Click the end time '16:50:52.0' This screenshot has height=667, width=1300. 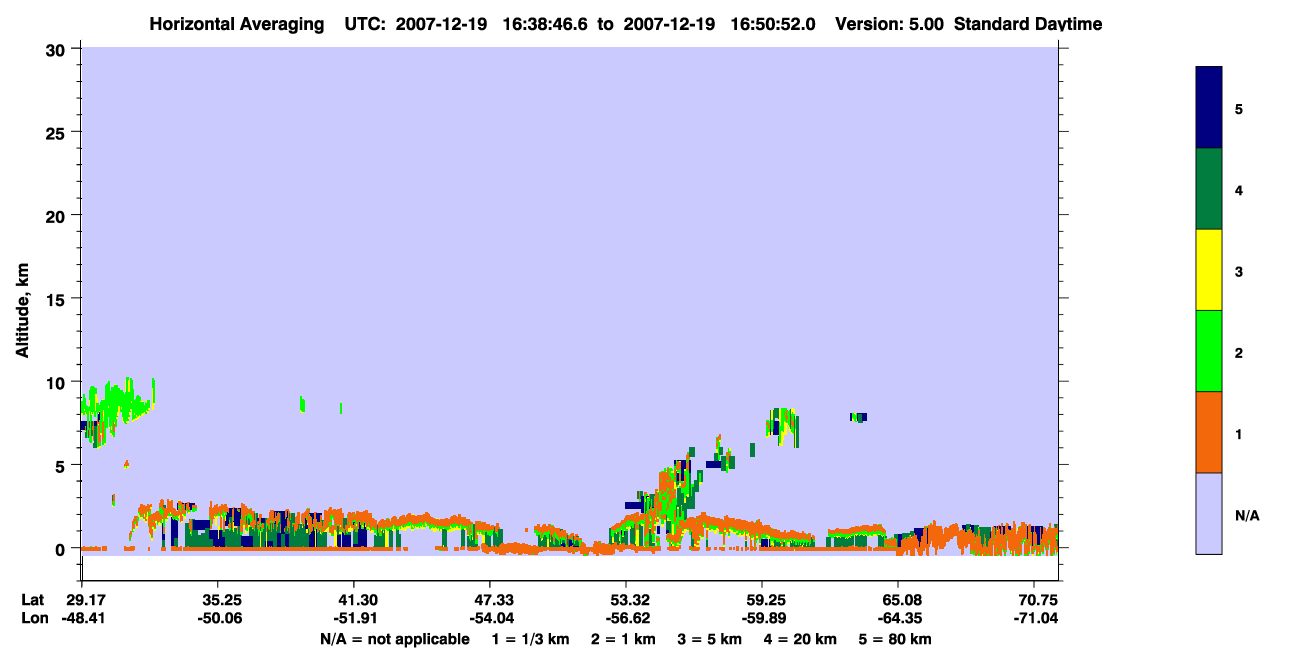click(x=773, y=24)
